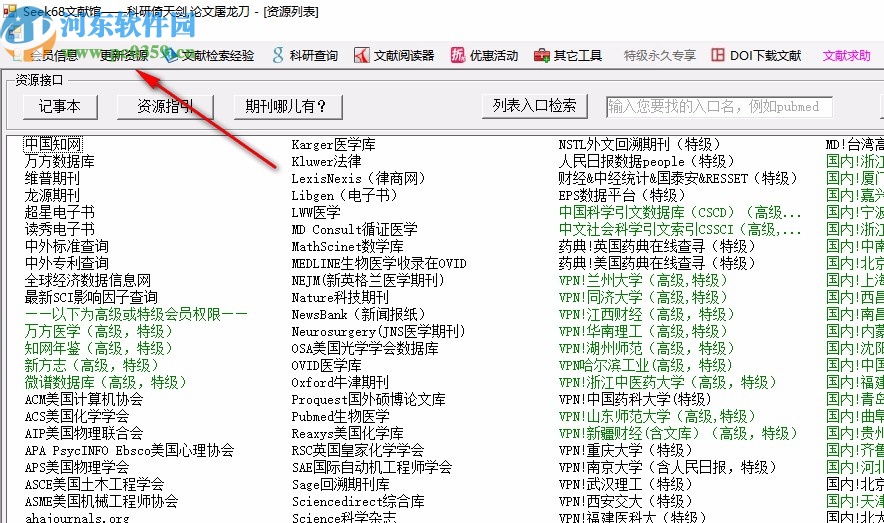This screenshot has width=884, height=523.
Task: Select MathScinet数学库 entry
Action: tap(347, 246)
